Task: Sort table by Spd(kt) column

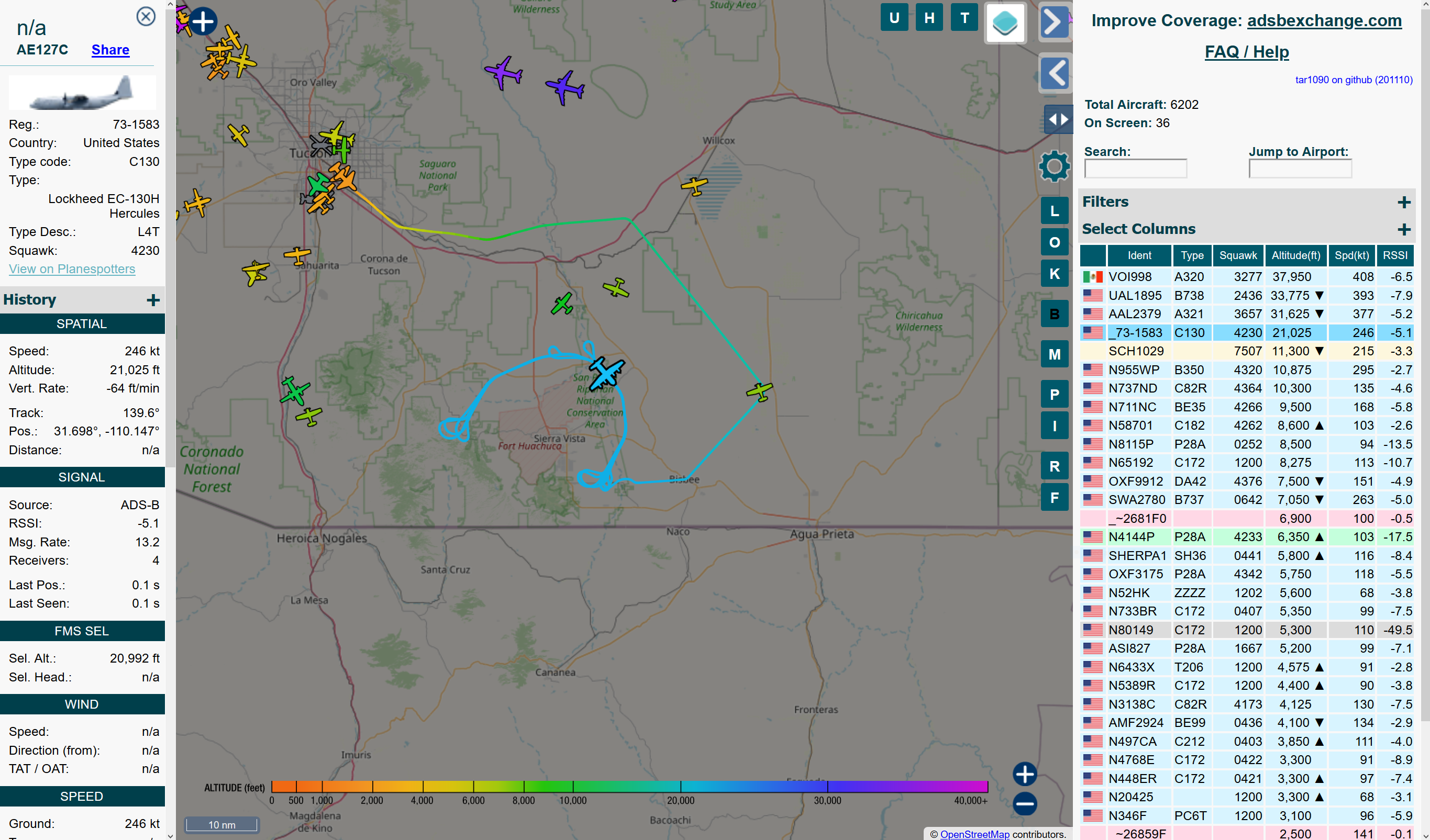Action: [x=1351, y=256]
